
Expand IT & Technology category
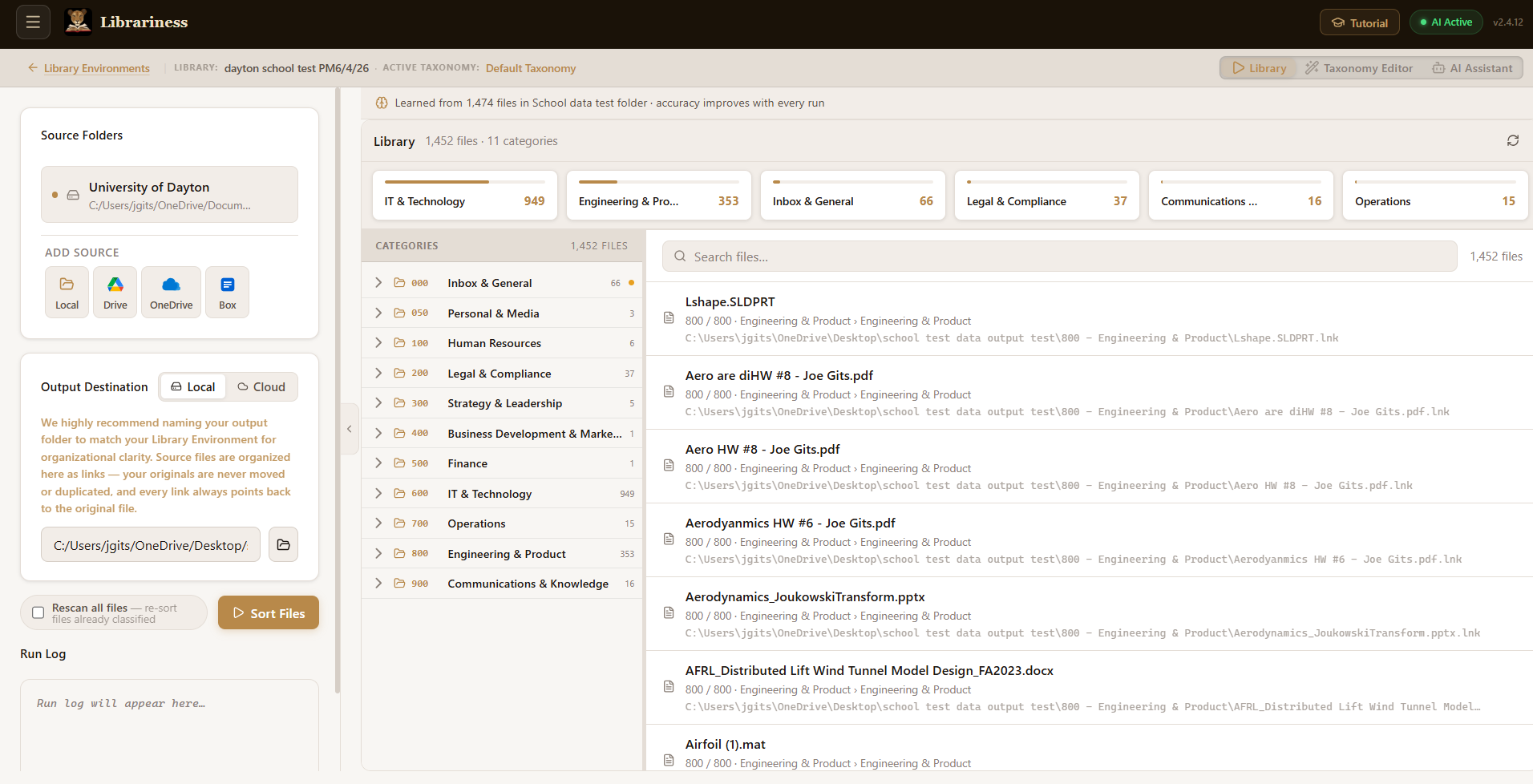(378, 493)
